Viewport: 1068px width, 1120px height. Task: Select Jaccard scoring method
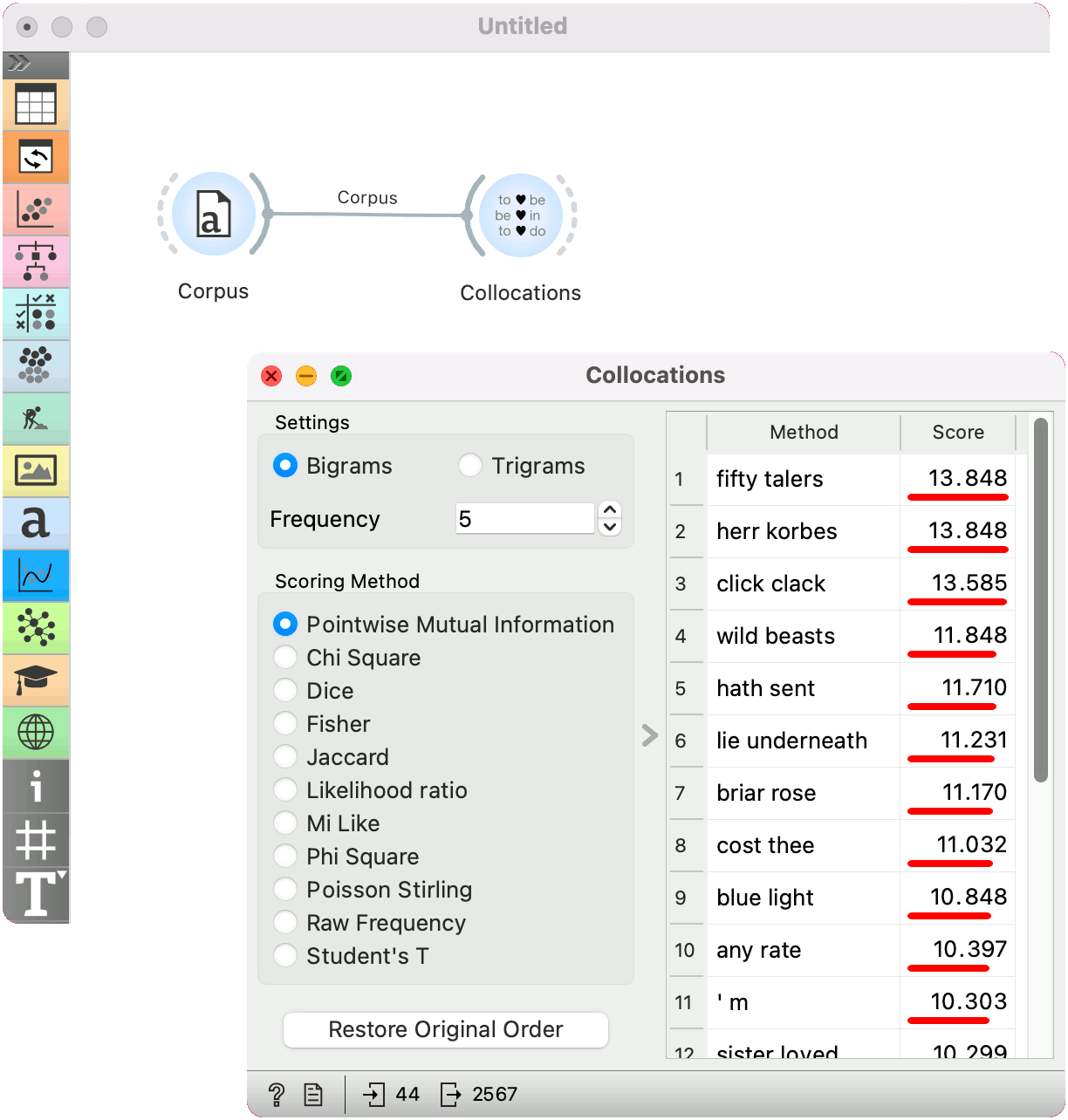[285, 757]
